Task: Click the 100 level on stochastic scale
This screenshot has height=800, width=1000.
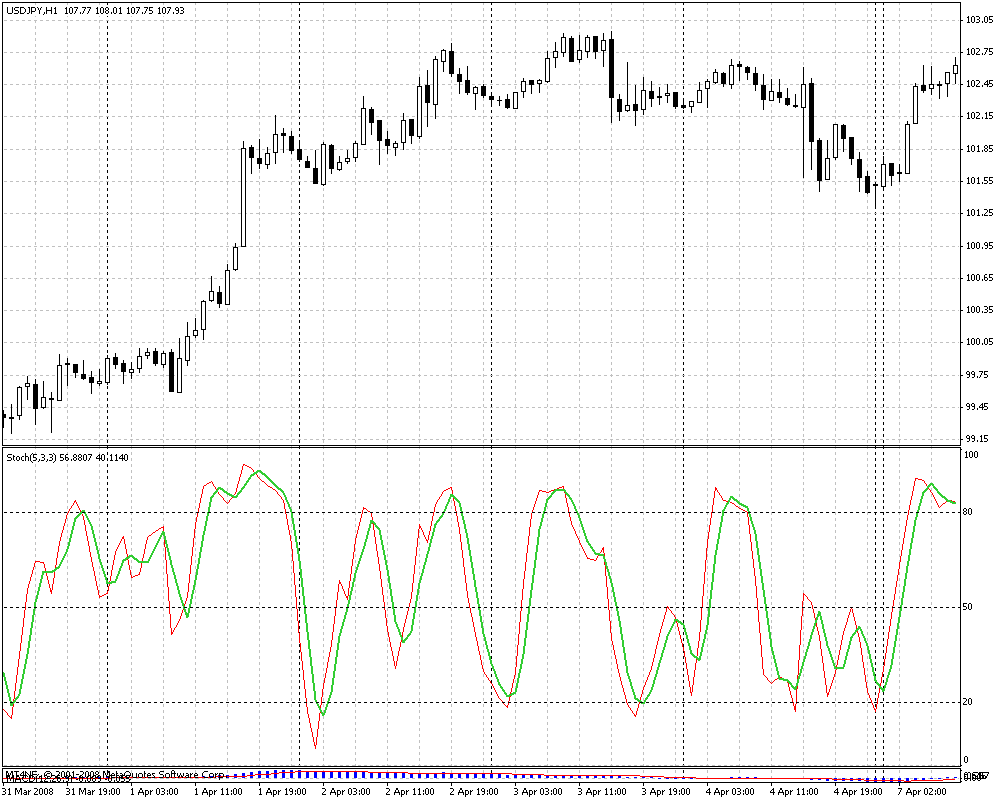Action: tap(970, 455)
